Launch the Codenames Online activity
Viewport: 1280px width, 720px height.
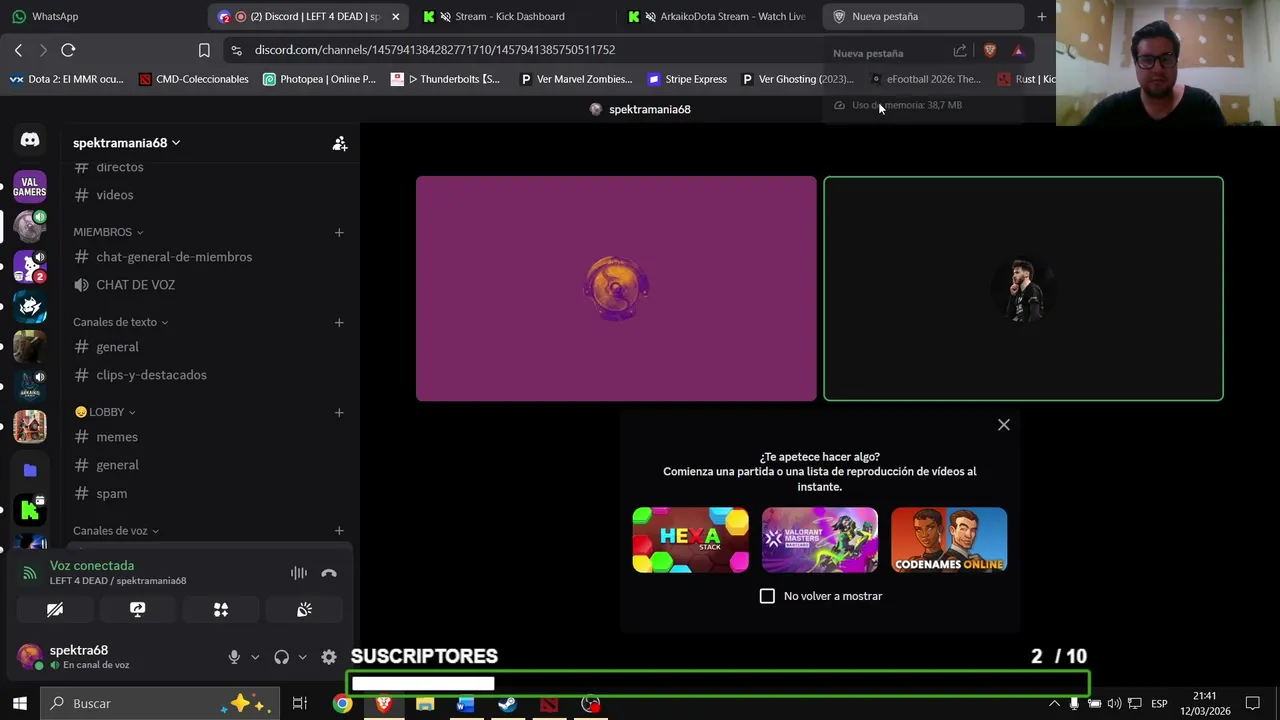pyautogui.click(x=949, y=540)
